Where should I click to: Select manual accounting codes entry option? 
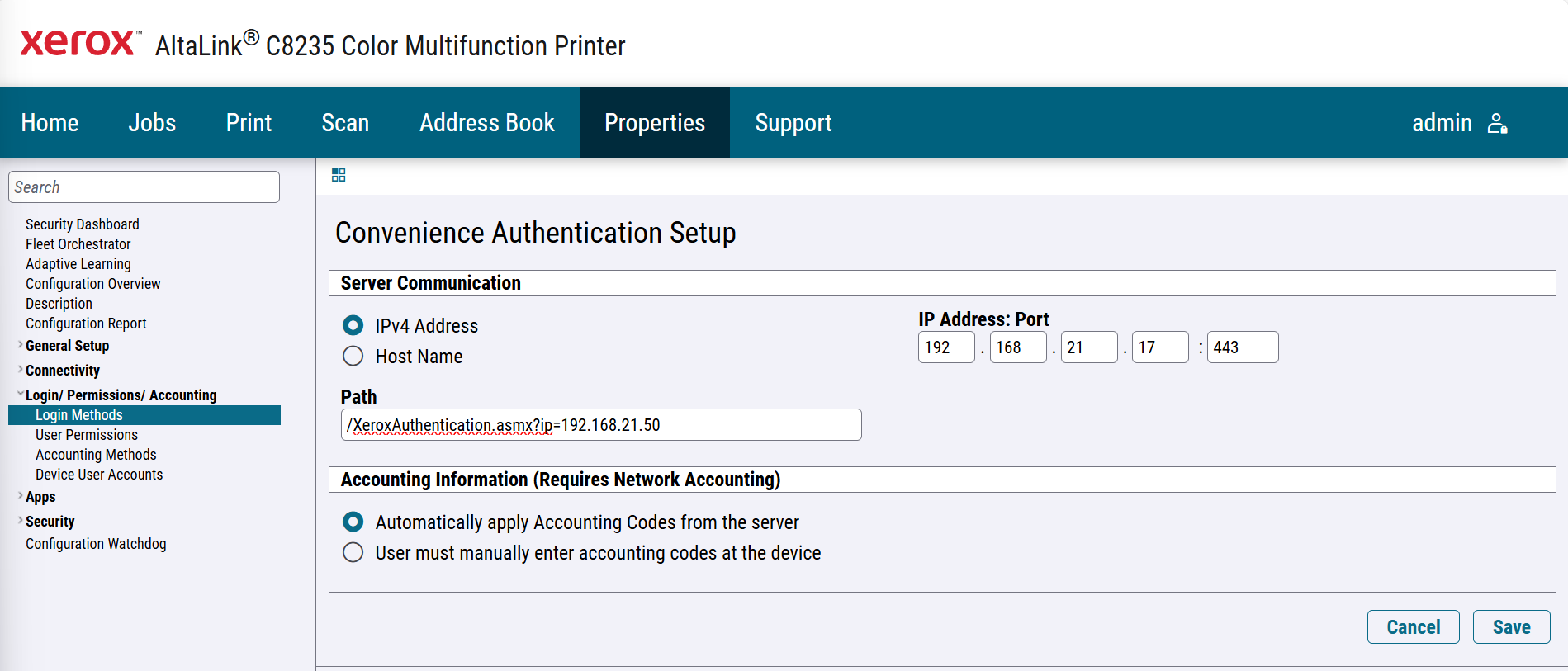click(353, 552)
